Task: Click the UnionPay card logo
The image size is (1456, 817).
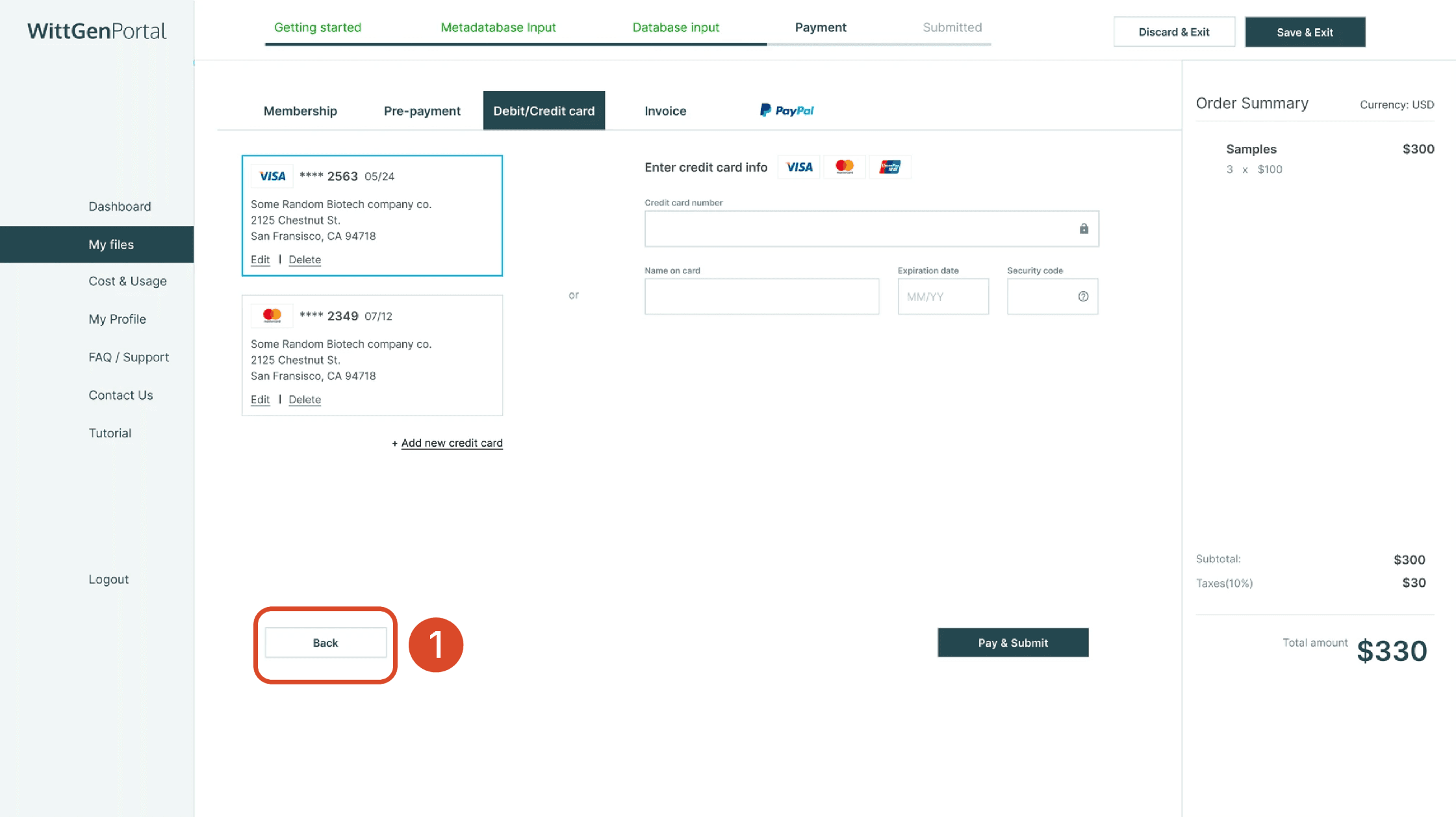Action: (x=889, y=167)
